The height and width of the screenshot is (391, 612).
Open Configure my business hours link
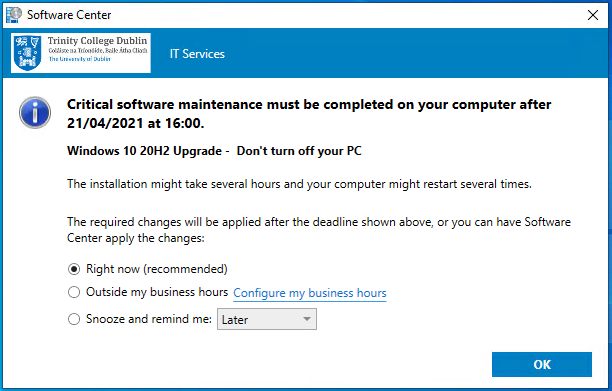[x=310, y=293]
